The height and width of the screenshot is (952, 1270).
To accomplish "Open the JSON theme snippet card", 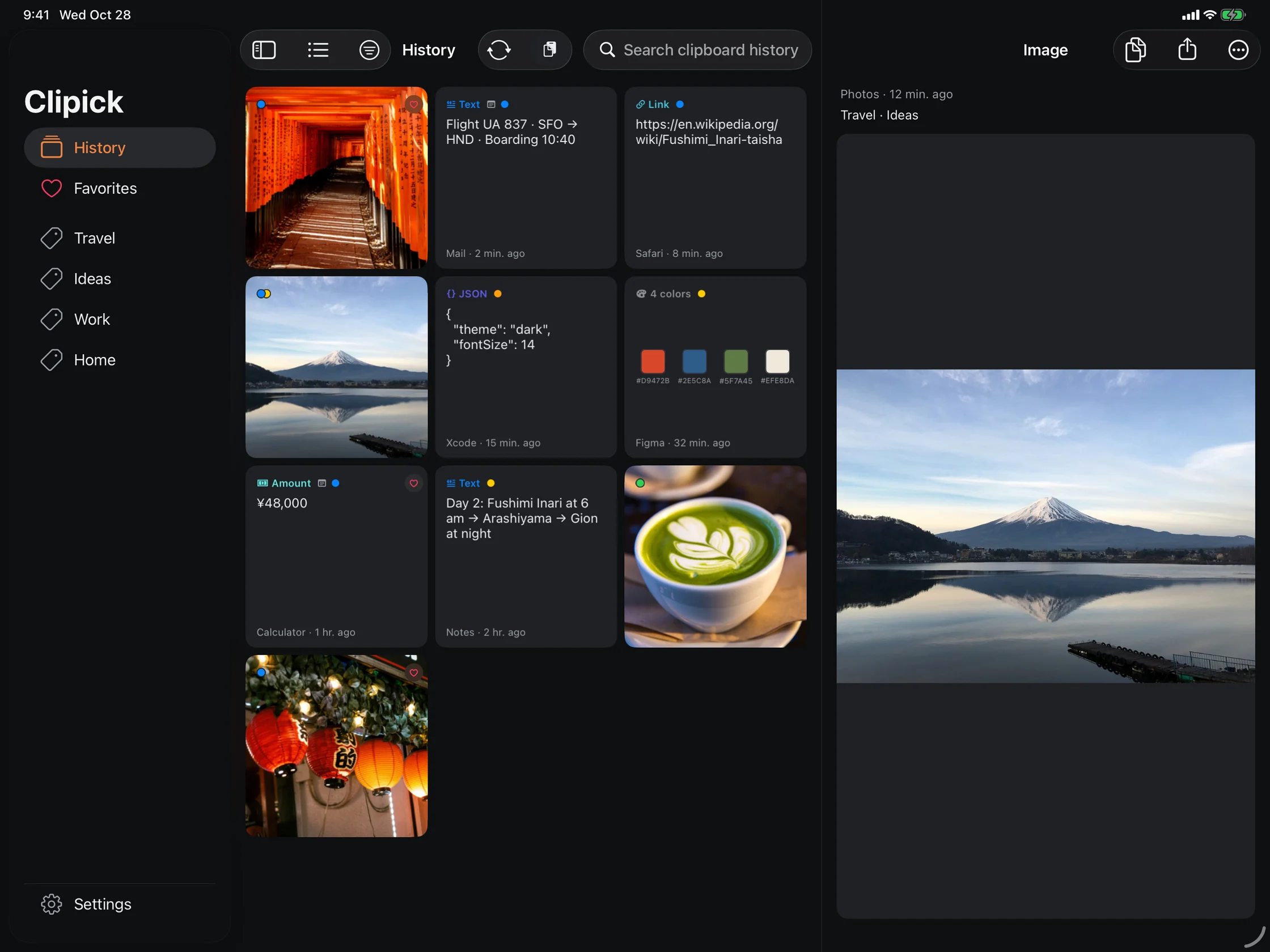I will pos(526,367).
